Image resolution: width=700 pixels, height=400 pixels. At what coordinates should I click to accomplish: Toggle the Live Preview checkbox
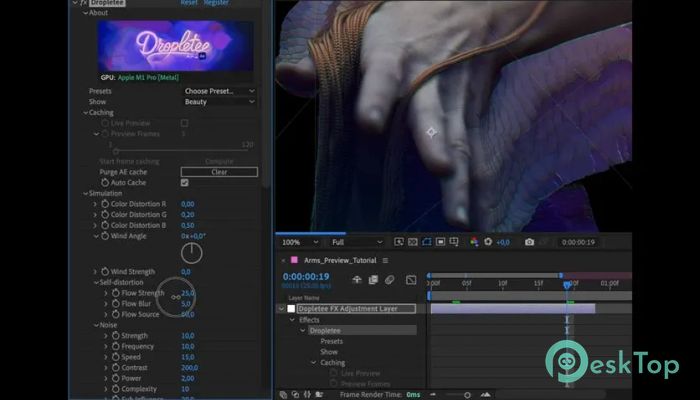(x=184, y=123)
